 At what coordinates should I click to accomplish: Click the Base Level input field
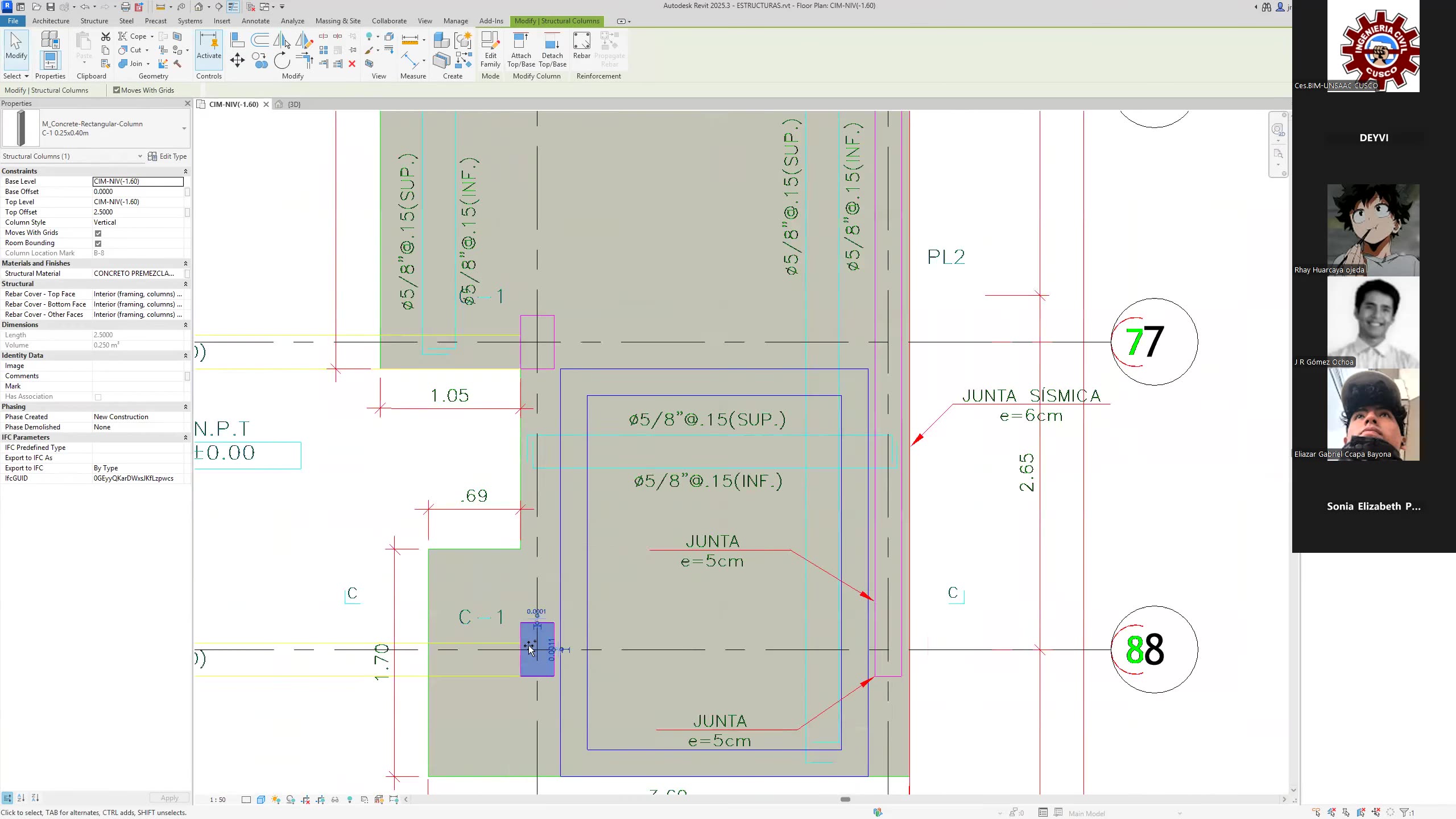pyautogui.click(x=138, y=181)
